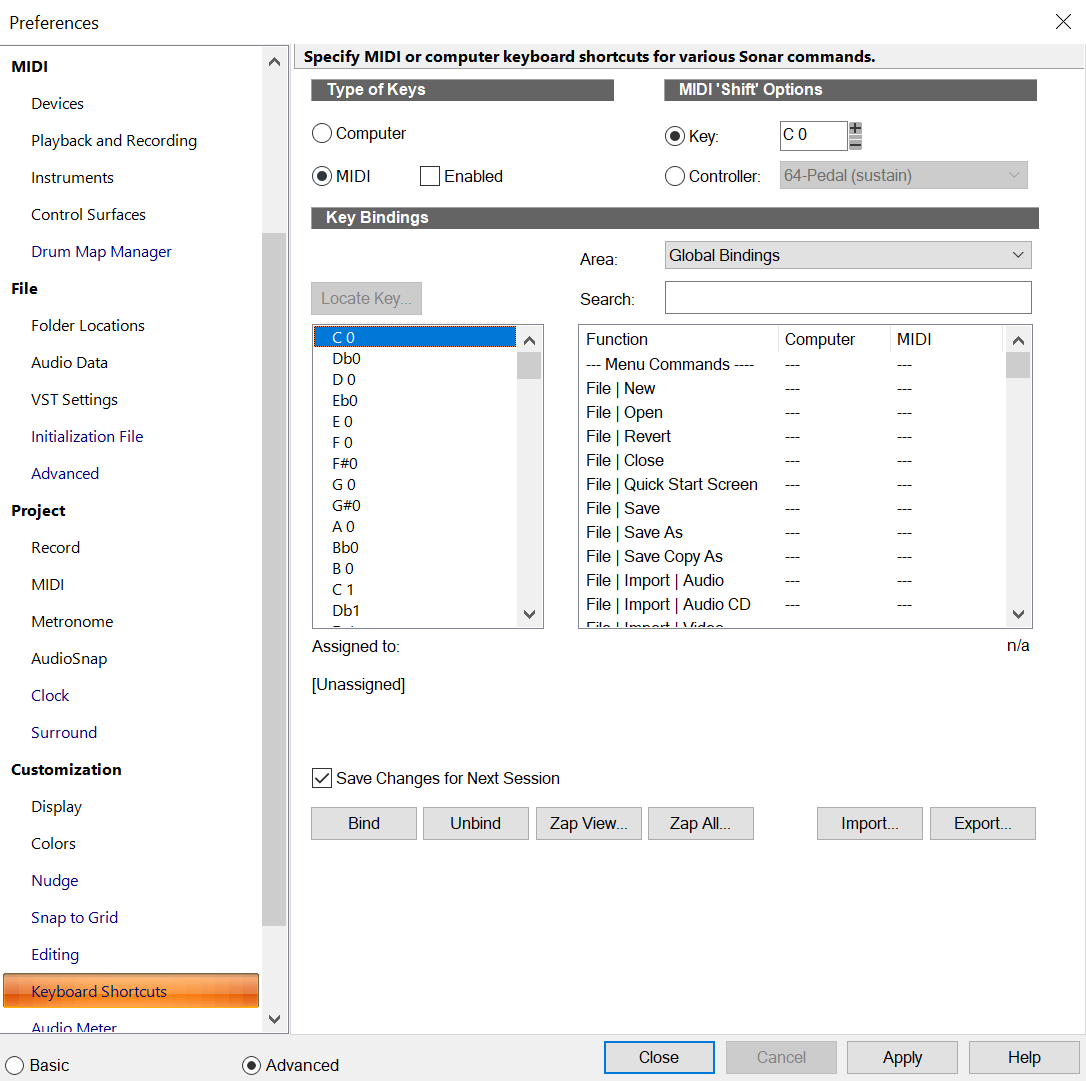Increase the MIDI shift key value
Image resolution: width=1086 pixels, height=1081 pixels.
[855, 128]
